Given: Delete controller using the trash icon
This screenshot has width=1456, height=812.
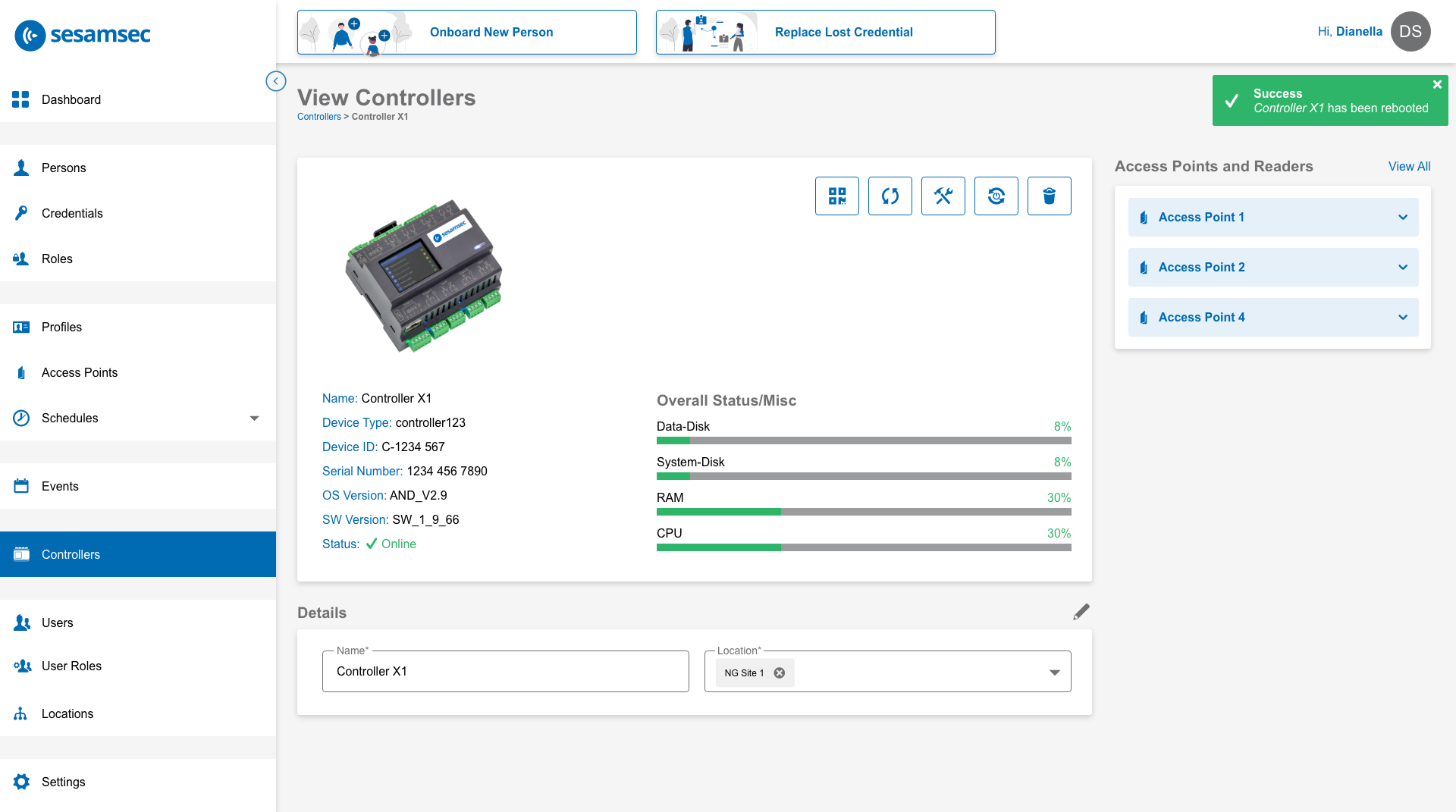Looking at the screenshot, I should [1050, 196].
